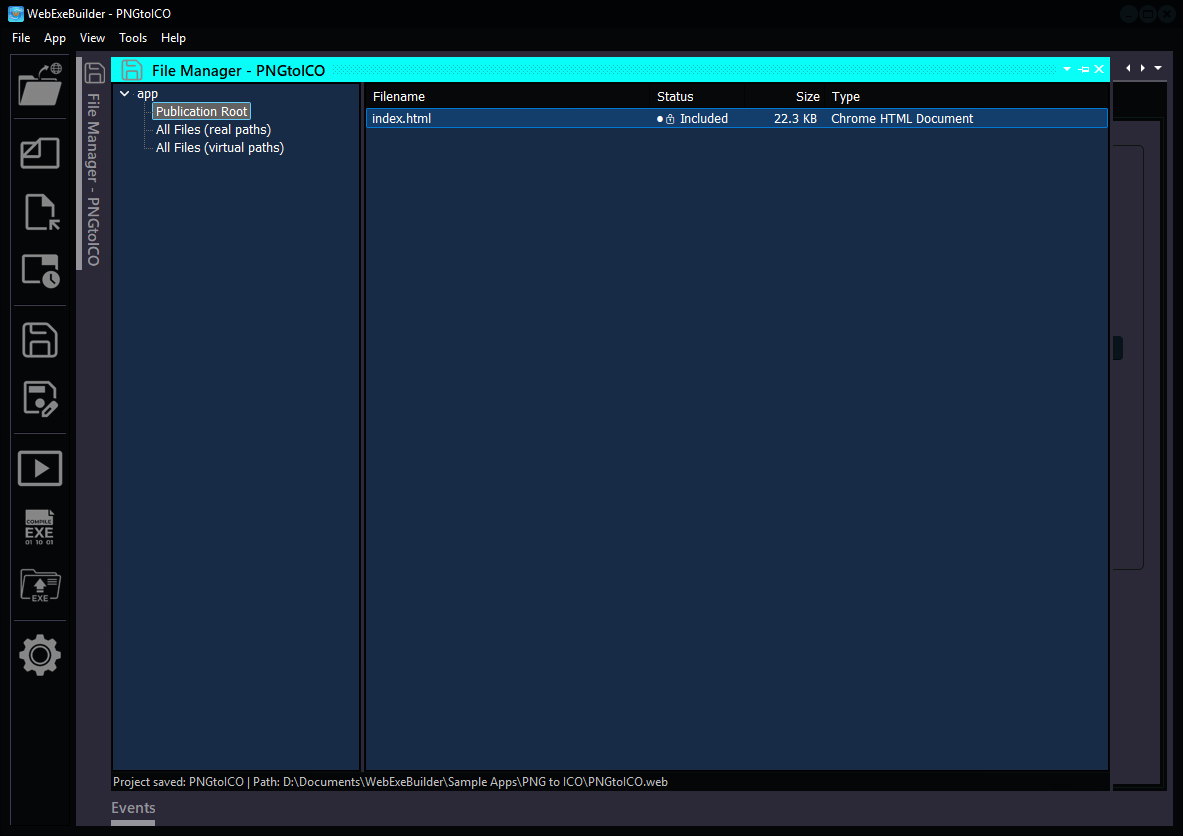Open the File Manager panel dropdown menu

point(1067,69)
